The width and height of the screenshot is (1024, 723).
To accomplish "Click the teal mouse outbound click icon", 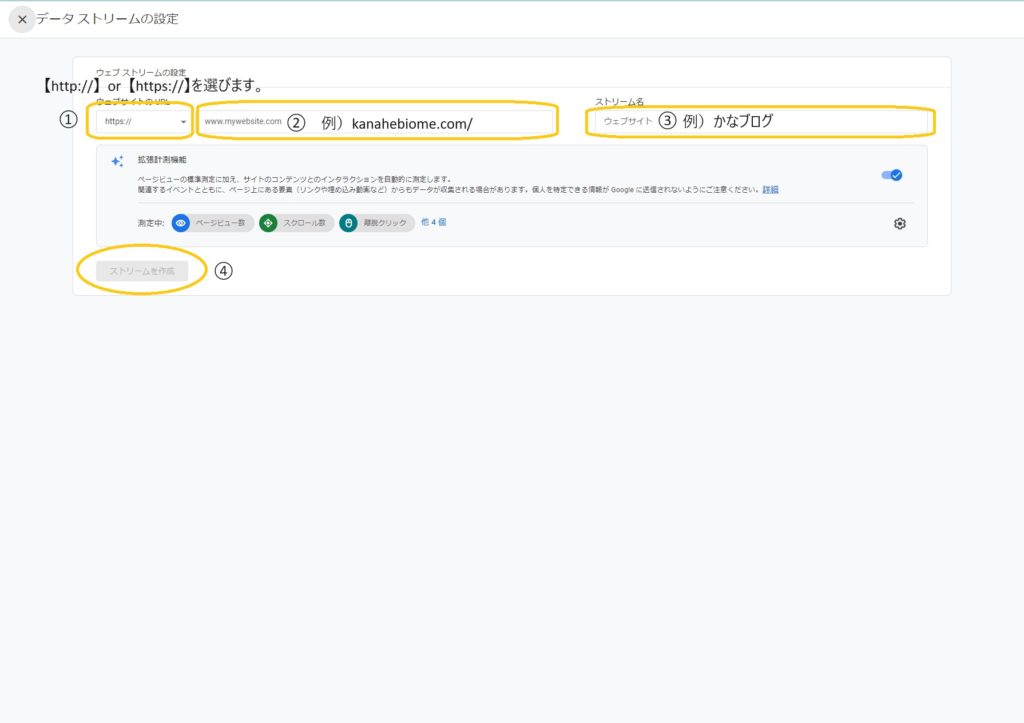I will click(x=348, y=223).
